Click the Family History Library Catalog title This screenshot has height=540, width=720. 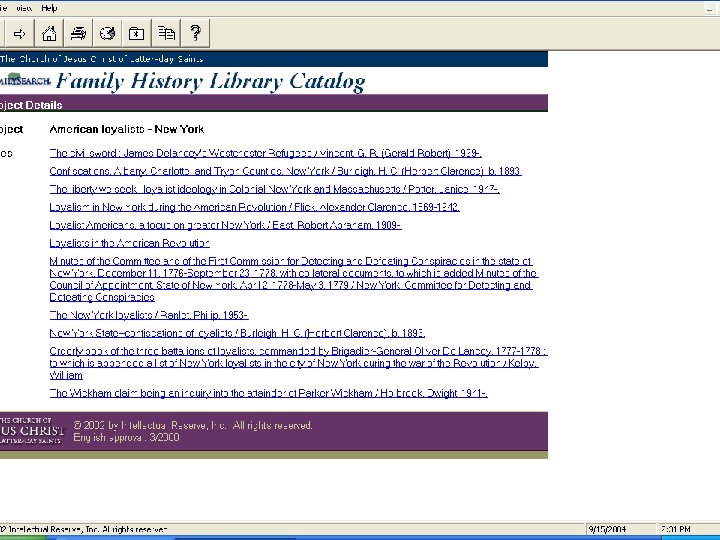coord(210,81)
